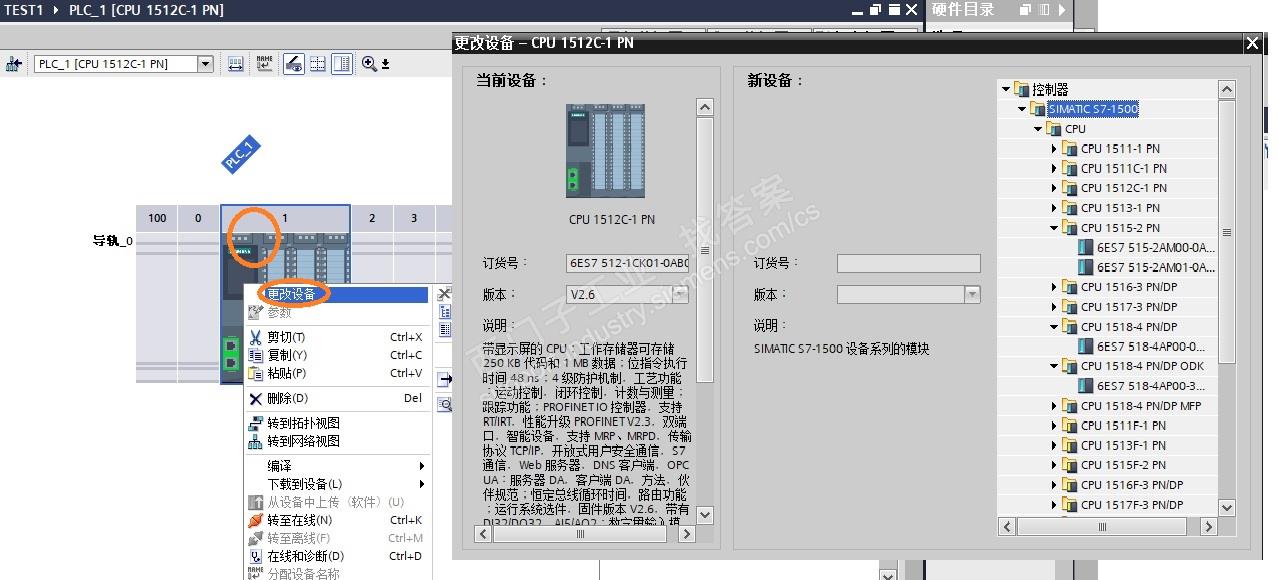Collapse the 控制器 tree node
Screen dimensions: 1278x580
click(1005, 89)
